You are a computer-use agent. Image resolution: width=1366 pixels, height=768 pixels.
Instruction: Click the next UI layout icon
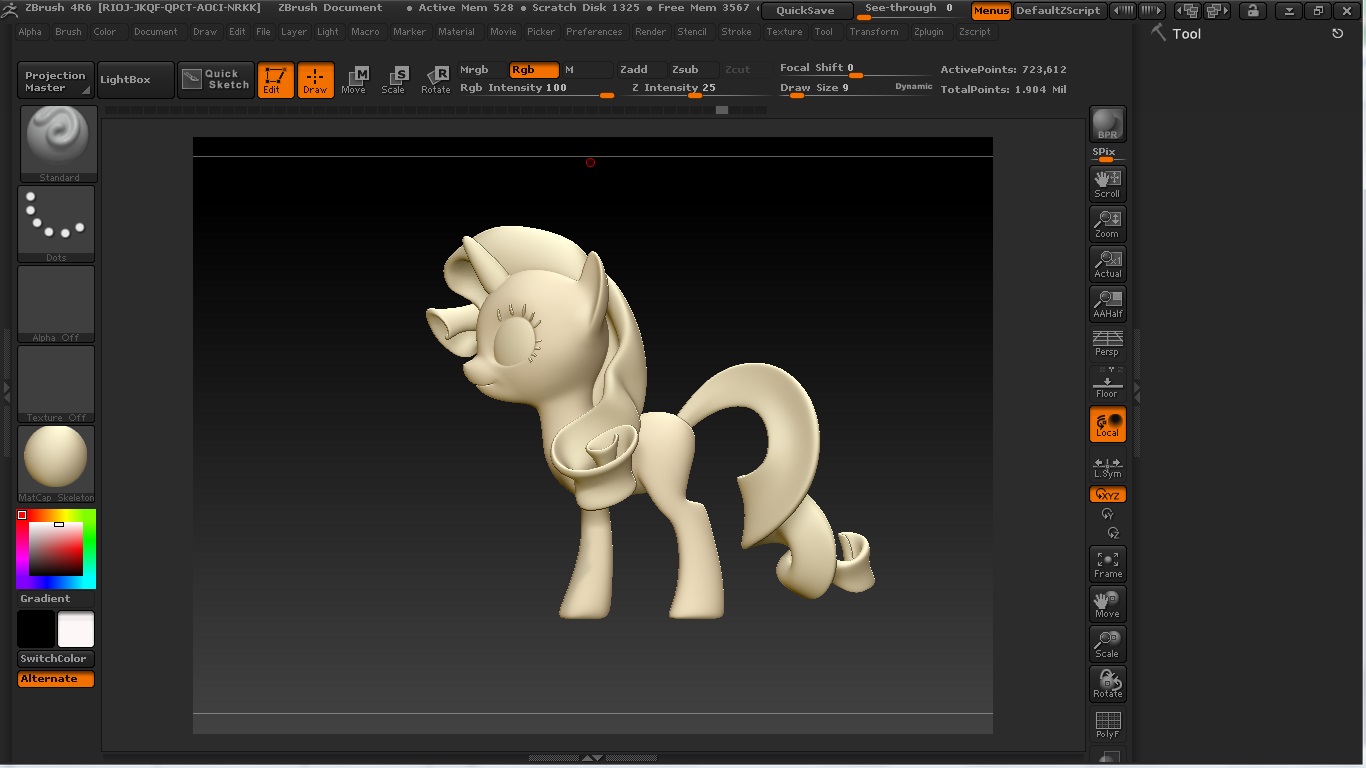pos(1217,11)
